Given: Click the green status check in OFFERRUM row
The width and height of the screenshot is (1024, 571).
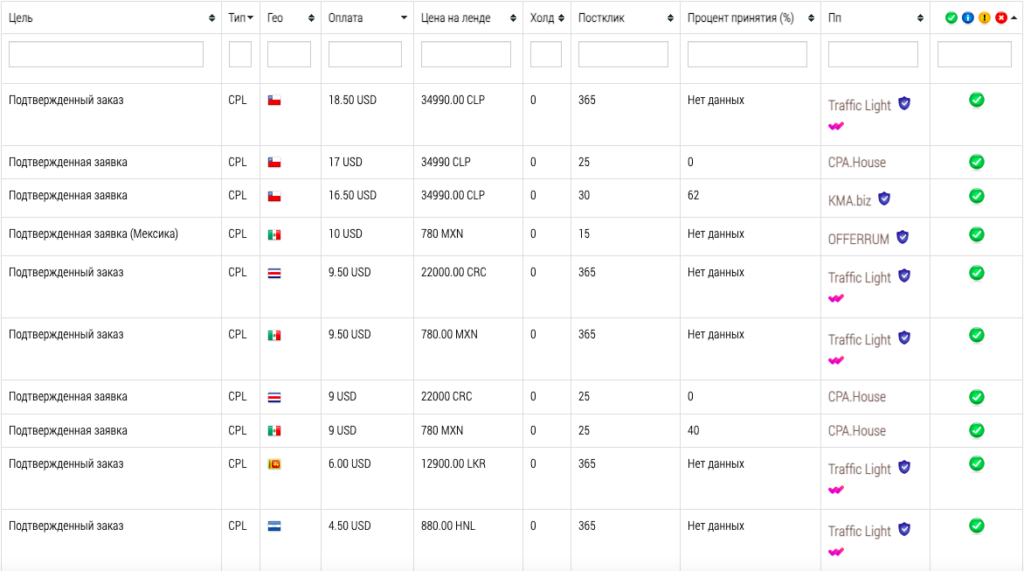Looking at the screenshot, I should (976, 235).
